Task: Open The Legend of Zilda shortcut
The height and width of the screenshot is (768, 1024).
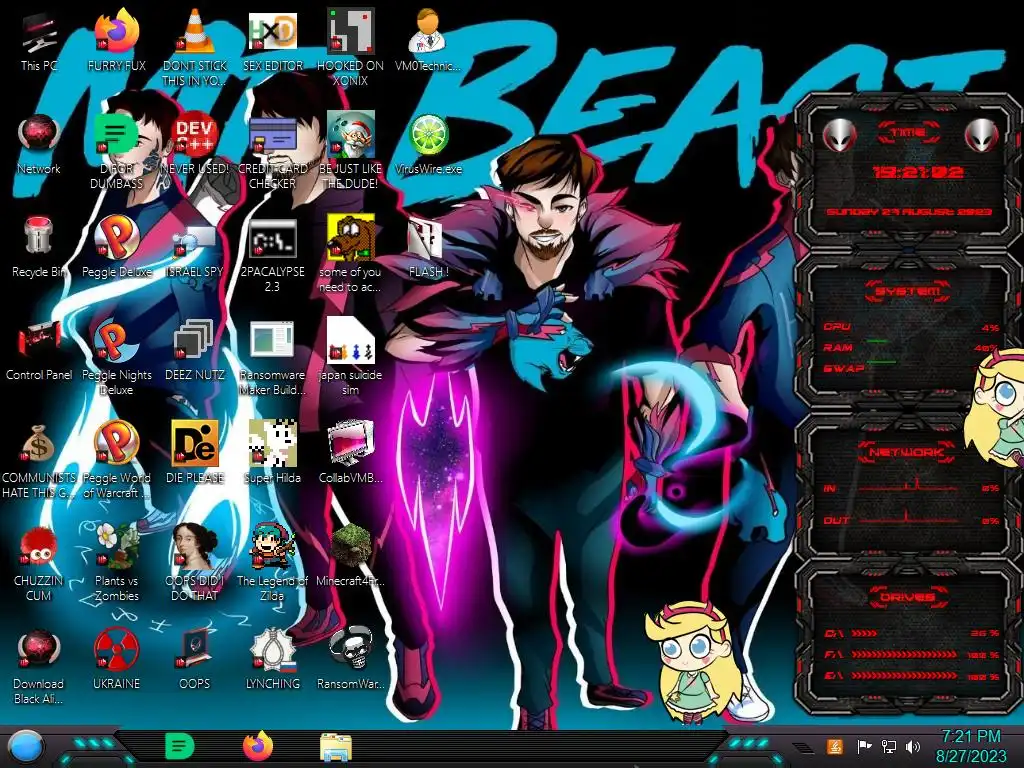Action: point(272,563)
